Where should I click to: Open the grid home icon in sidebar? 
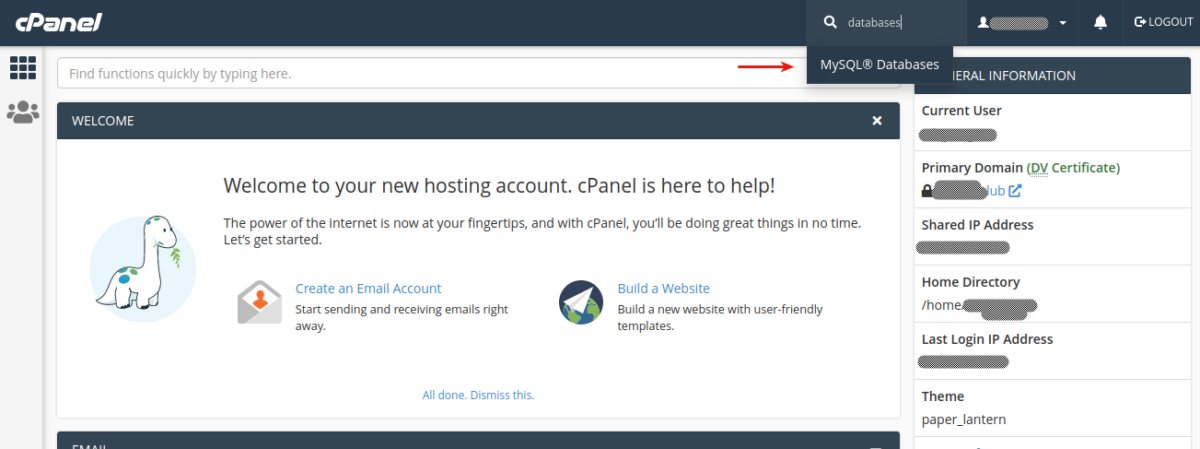(23, 68)
